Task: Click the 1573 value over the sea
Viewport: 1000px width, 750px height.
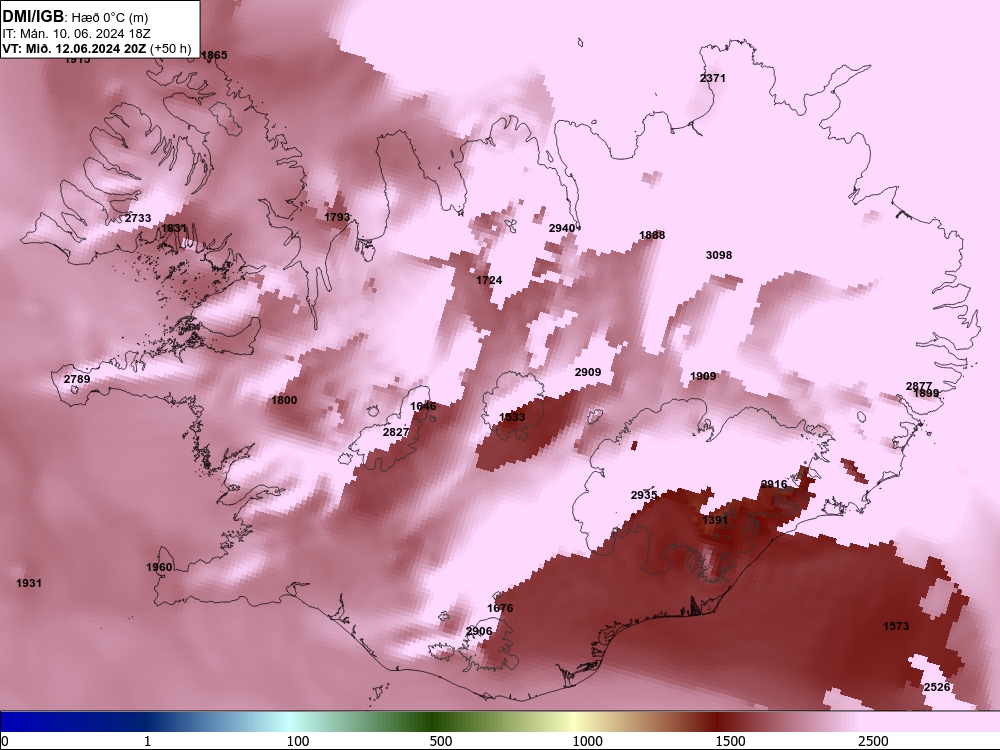Action: (896, 626)
